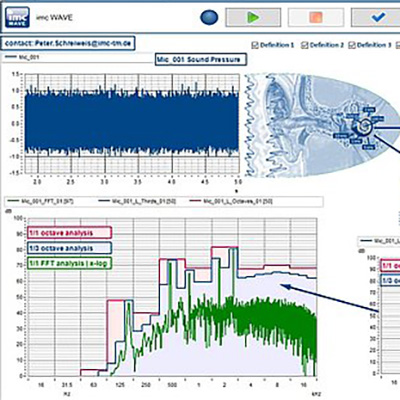This screenshot has width=400, height=400.
Task: Click the blue checkmark confirm button
Action: point(377,17)
